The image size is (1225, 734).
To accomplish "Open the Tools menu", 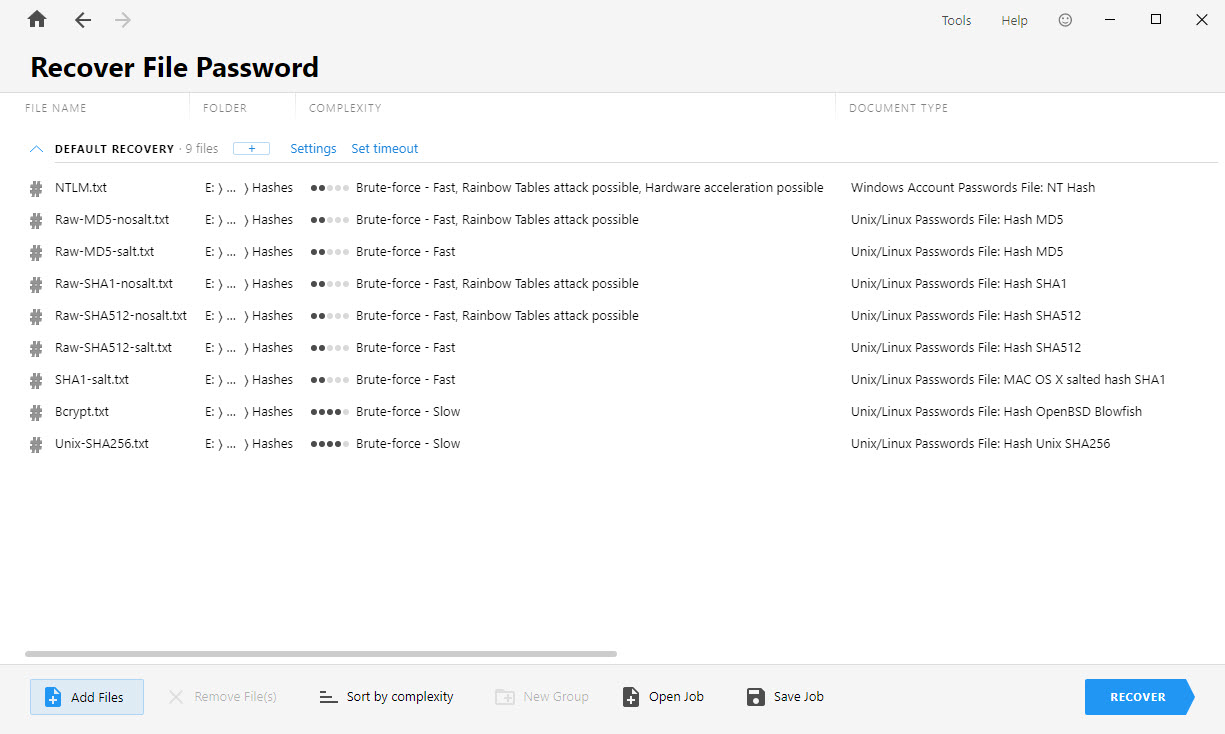I will click(956, 19).
